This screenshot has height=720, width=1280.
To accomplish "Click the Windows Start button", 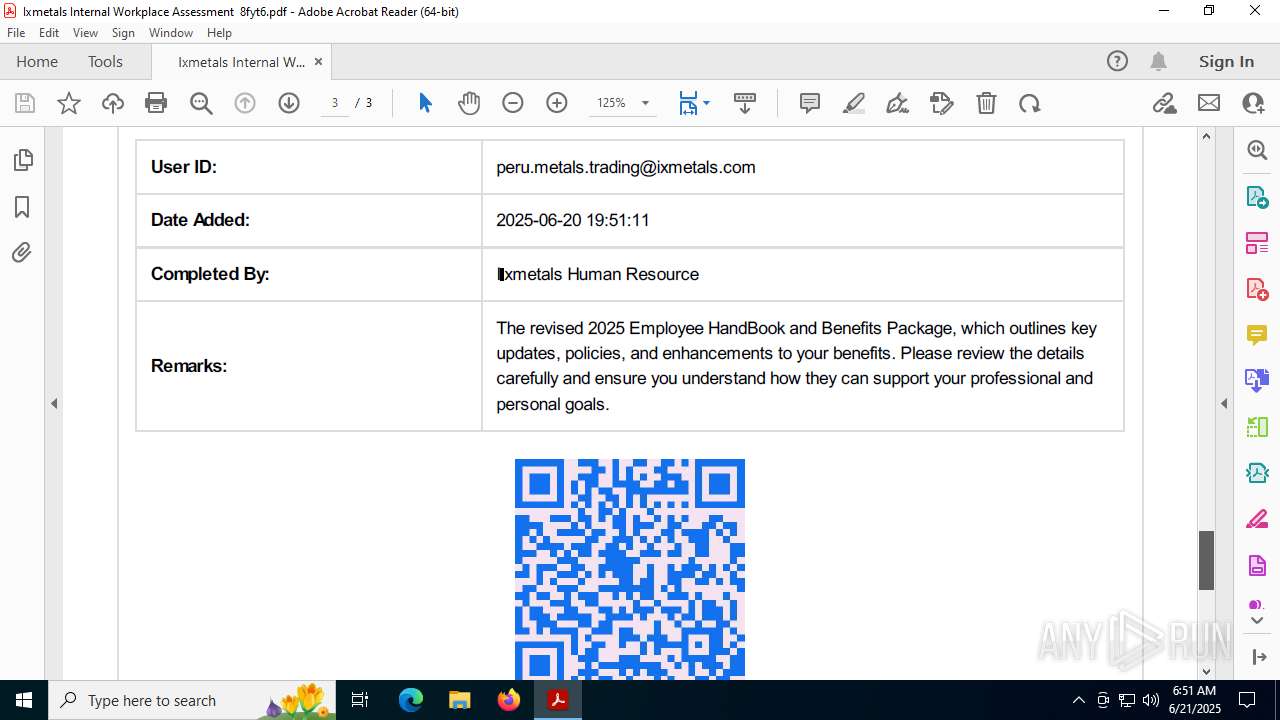I will click(x=24, y=700).
